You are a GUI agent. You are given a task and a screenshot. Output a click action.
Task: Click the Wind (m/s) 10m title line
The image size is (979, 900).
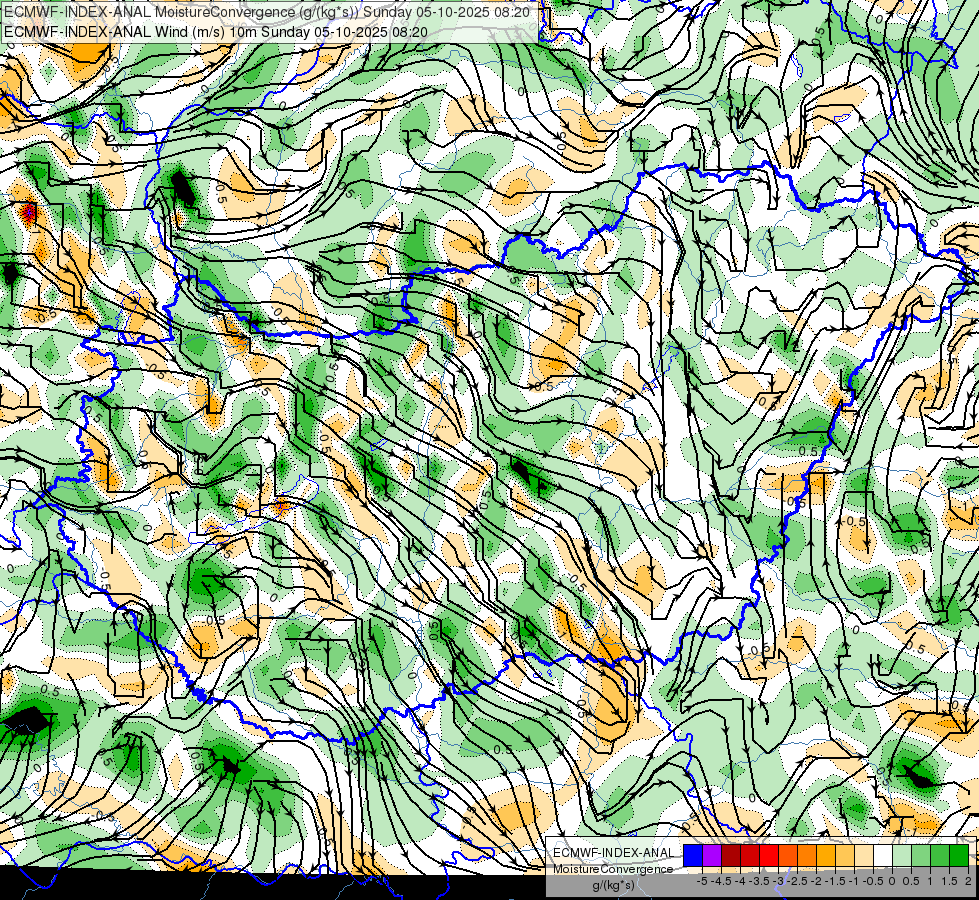point(215,32)
